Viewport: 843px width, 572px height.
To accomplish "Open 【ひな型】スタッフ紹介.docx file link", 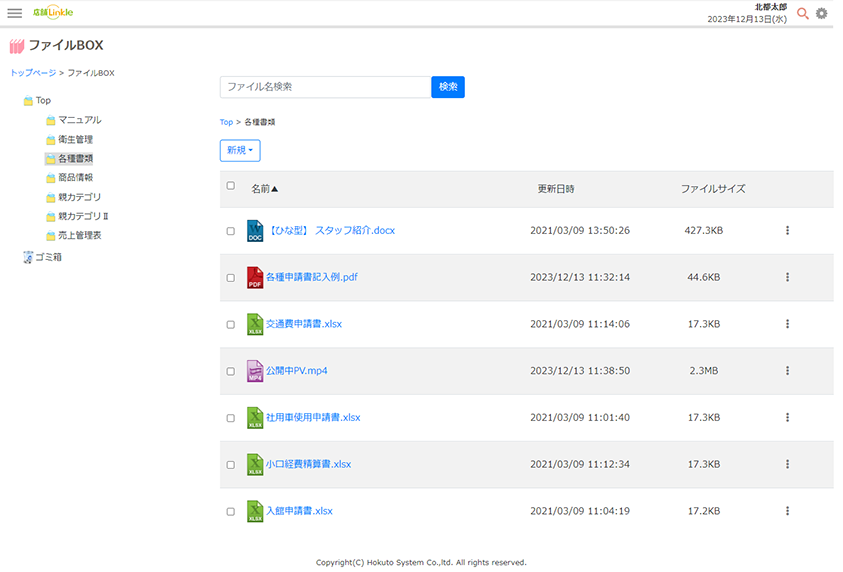I will tap(331, 231).
